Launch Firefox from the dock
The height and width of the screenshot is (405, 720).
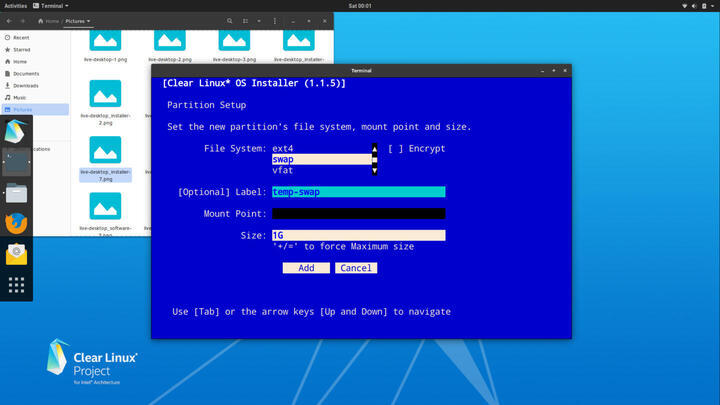click(x=17, y=224)
